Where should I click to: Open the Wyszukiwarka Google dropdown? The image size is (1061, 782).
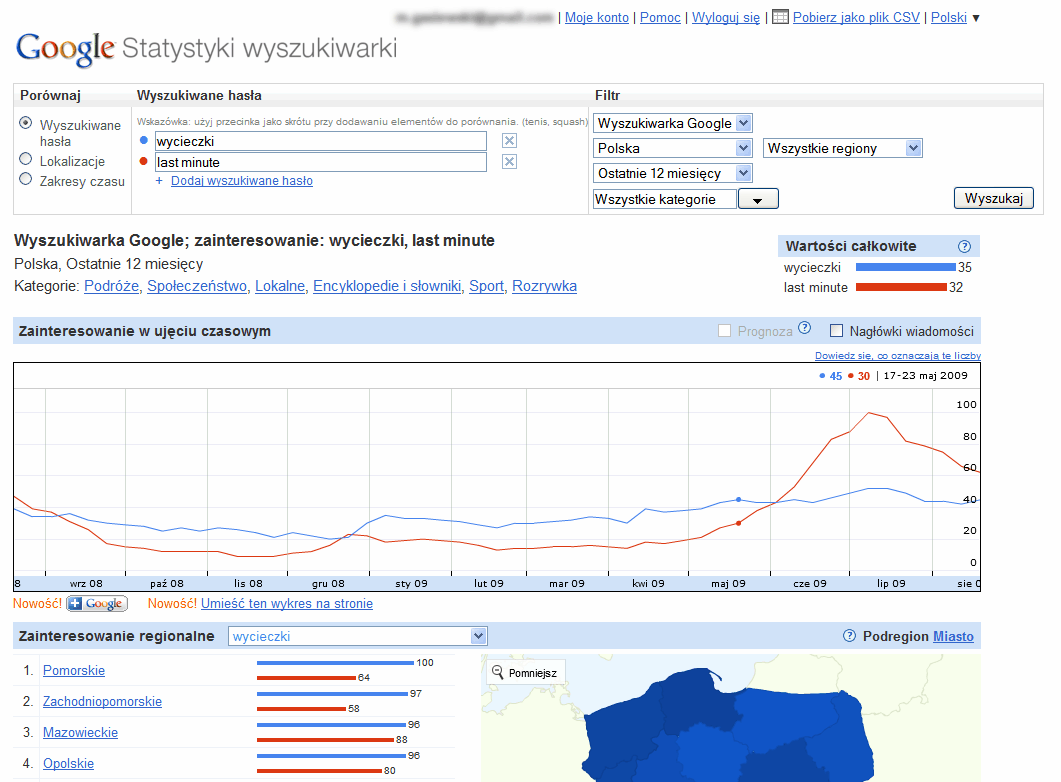point(673,123)
